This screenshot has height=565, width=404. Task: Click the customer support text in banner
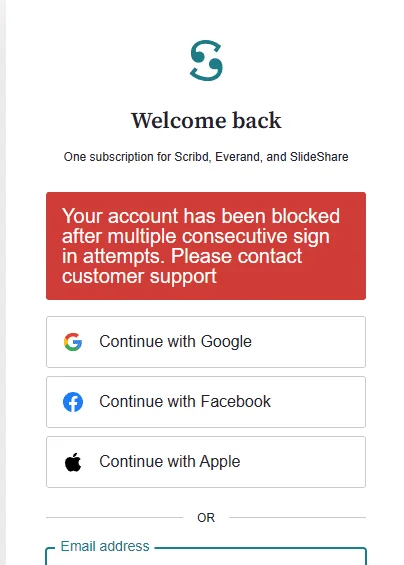(x=139, y=277)
